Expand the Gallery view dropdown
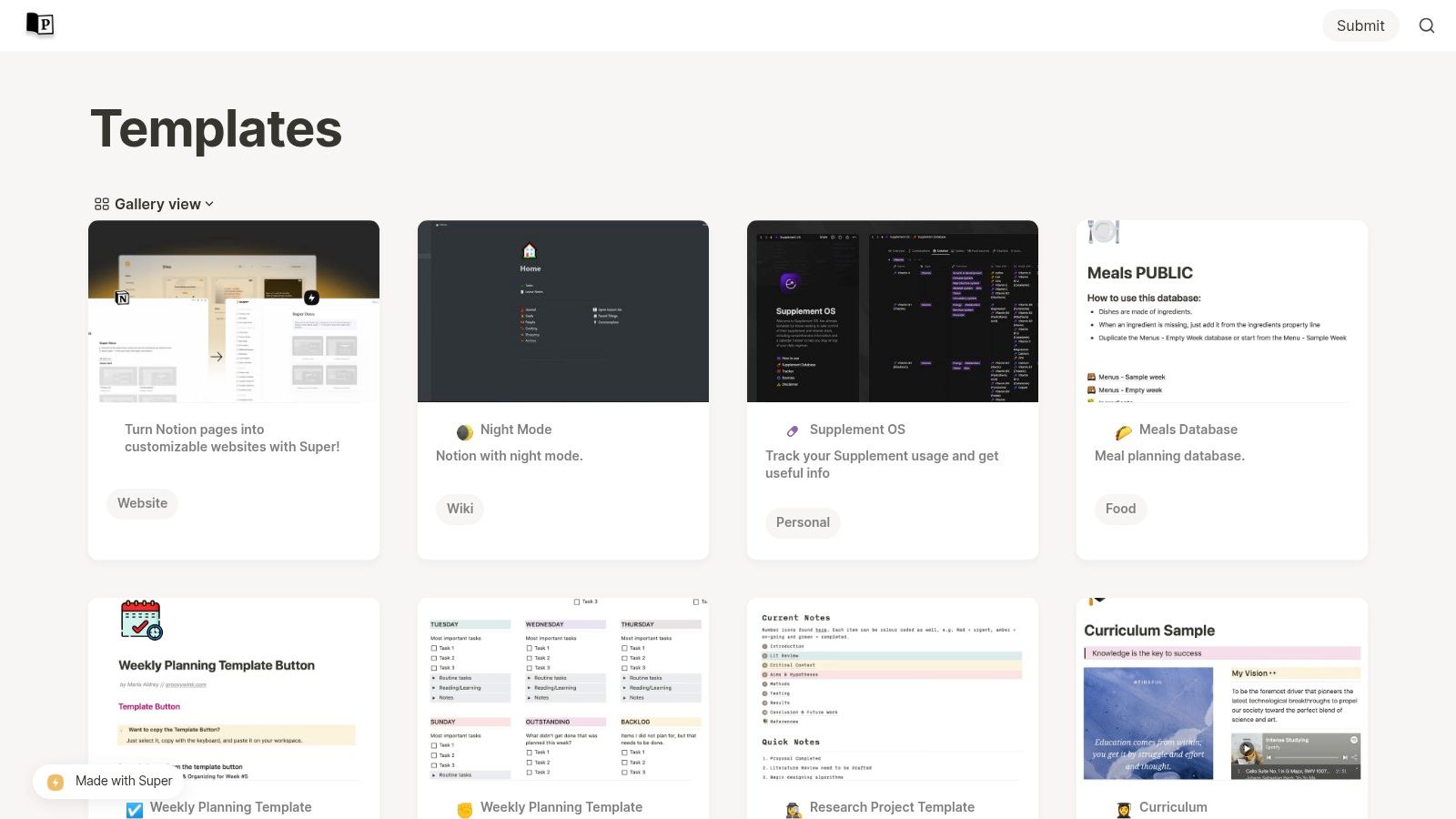The image size is (1456, 819). (209, 204)
